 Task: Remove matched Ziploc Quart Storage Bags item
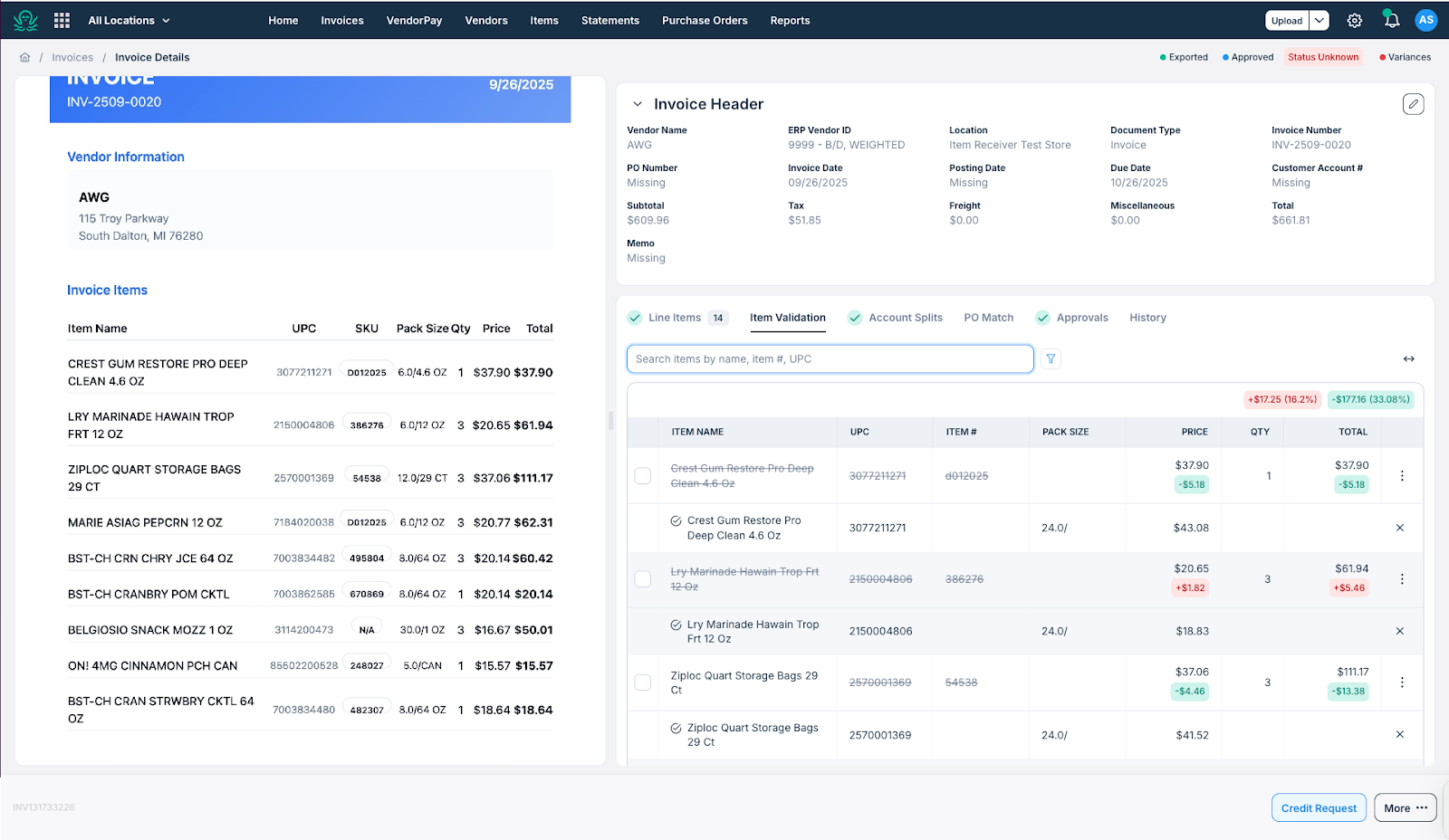tap(1400, 735)
